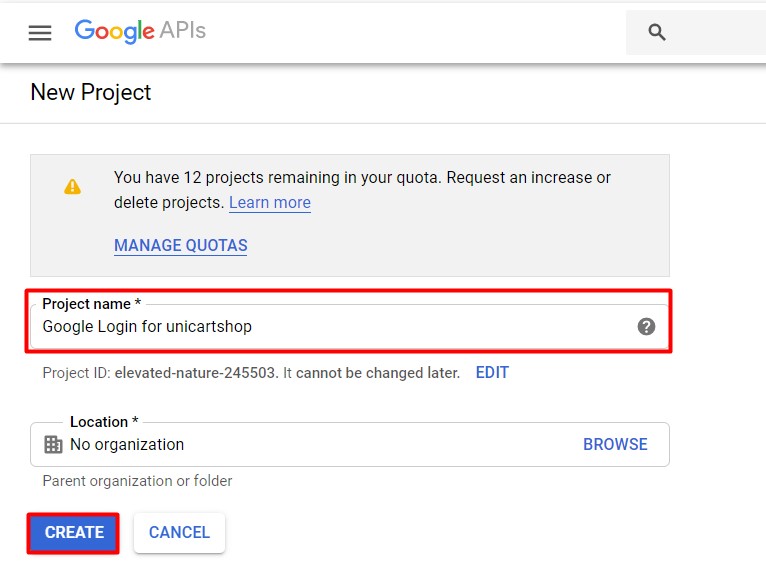Click the CANCEL button
Viewport: 766px width, 573px height.
click(x=179, y=532)
